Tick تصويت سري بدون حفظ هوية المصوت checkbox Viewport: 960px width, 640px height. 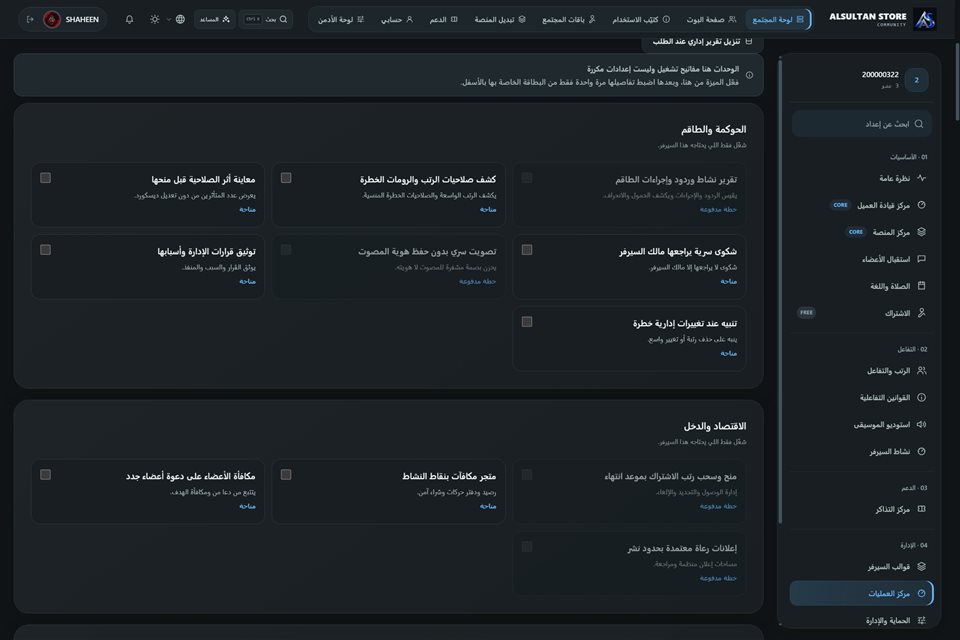point(286,249)
